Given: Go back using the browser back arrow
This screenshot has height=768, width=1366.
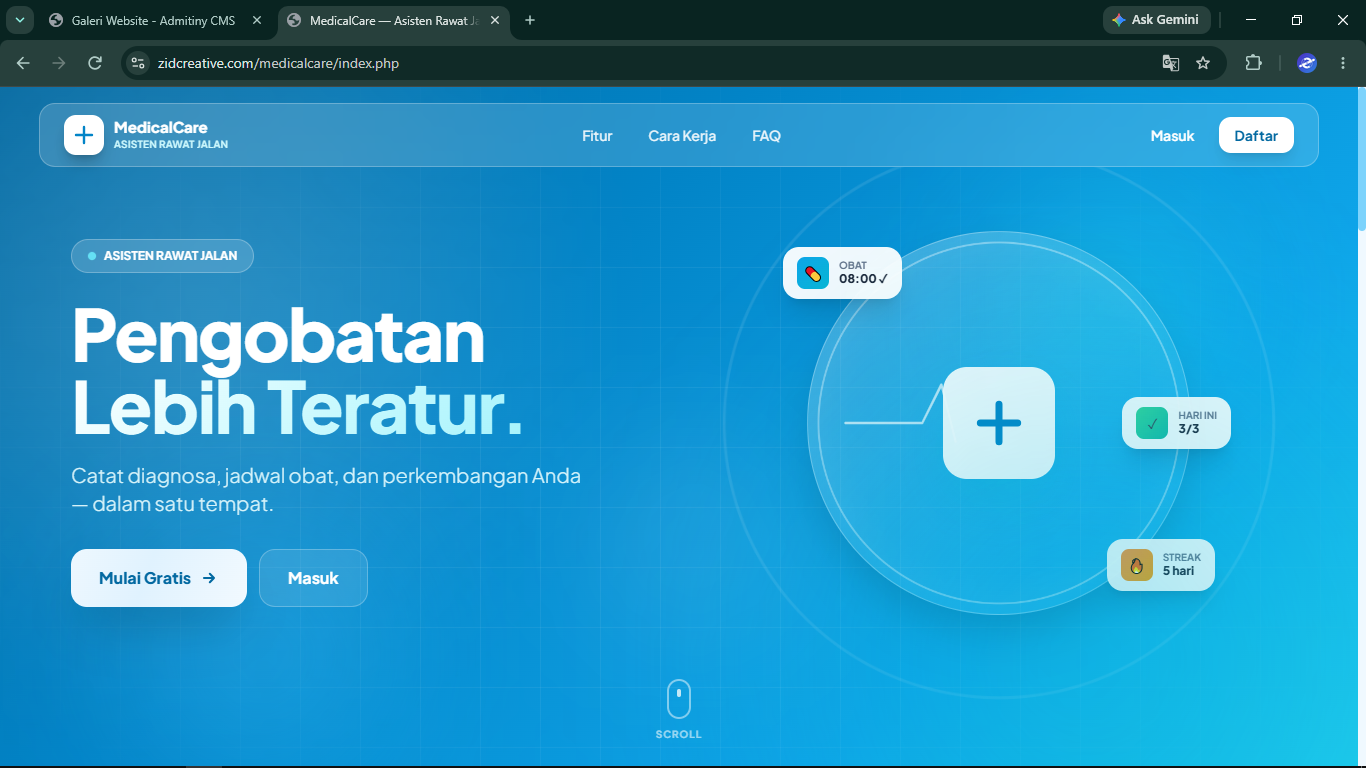Looking at the screenshot, I should click(x=23, y=63).
